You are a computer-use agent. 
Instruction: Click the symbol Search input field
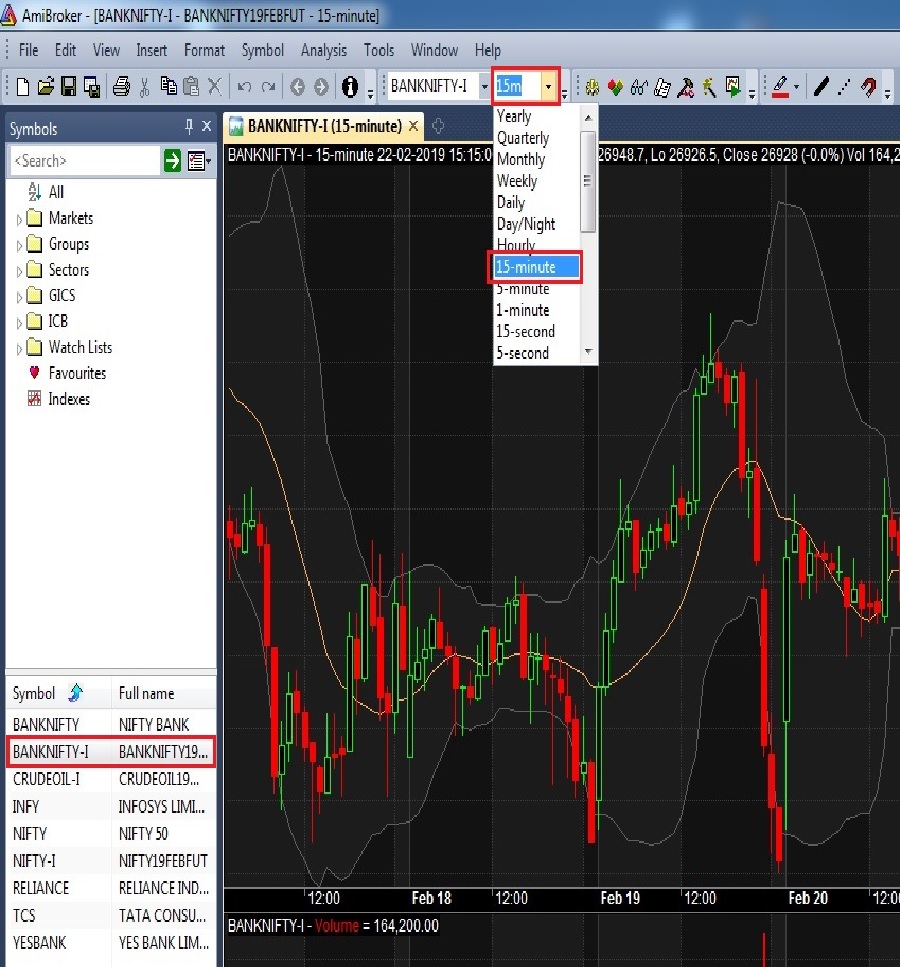pyautogui.click(x=85, y=161)
